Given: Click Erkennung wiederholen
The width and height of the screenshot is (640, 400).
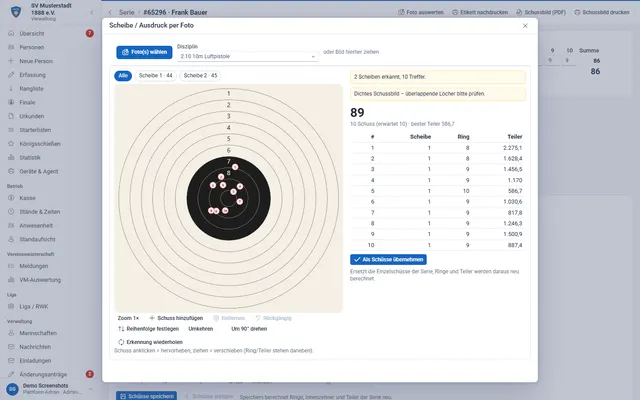Looking at the screenshot, I should point(150,342).
